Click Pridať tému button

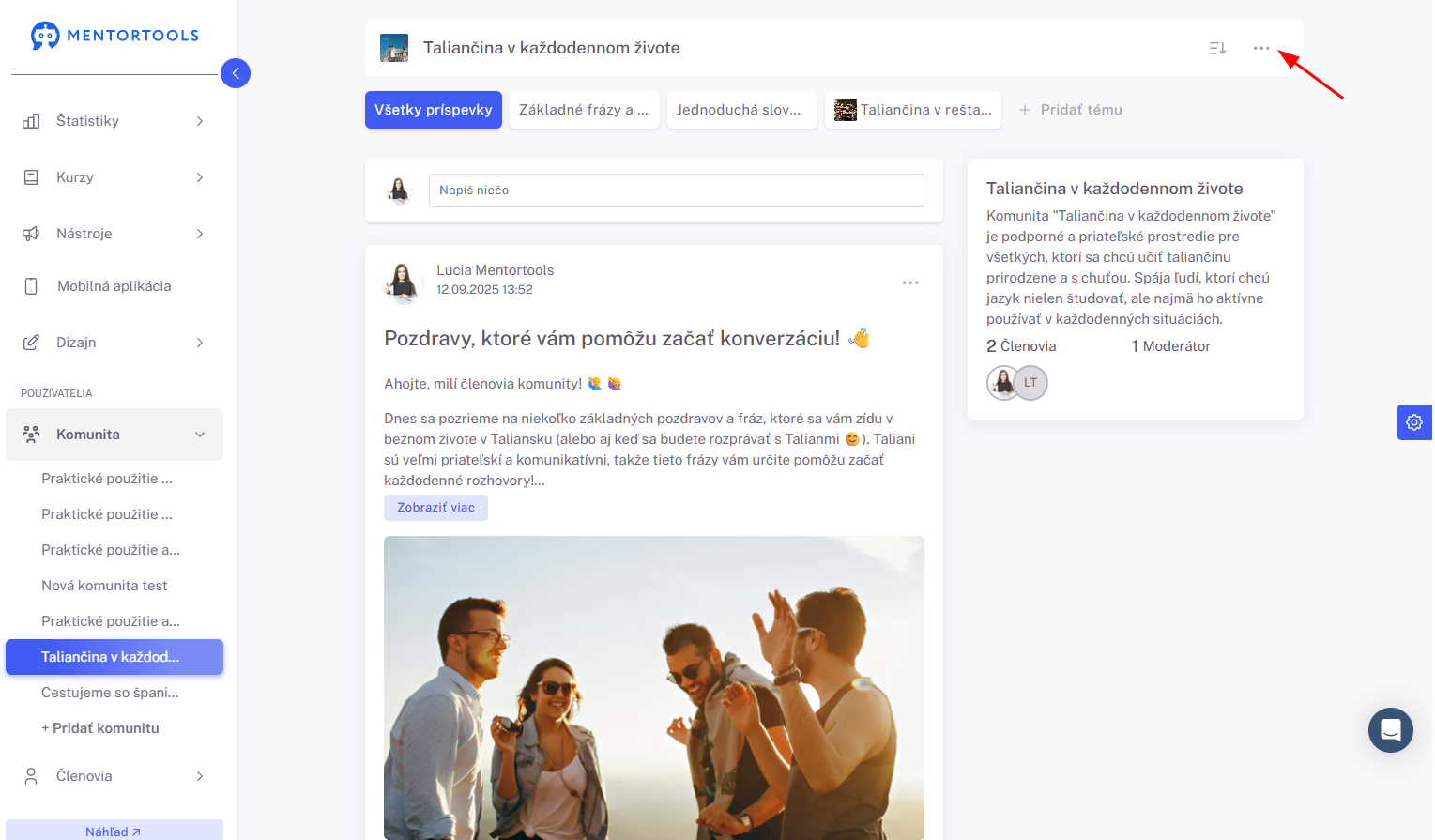[1071, 110]
